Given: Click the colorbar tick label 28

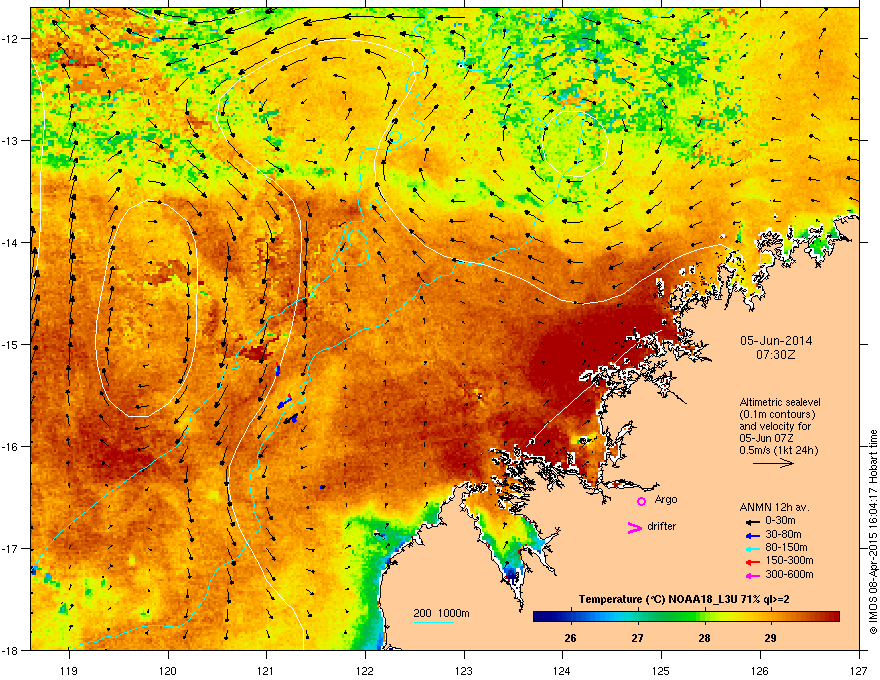Looking at the screenshot, I should point(704,638).
